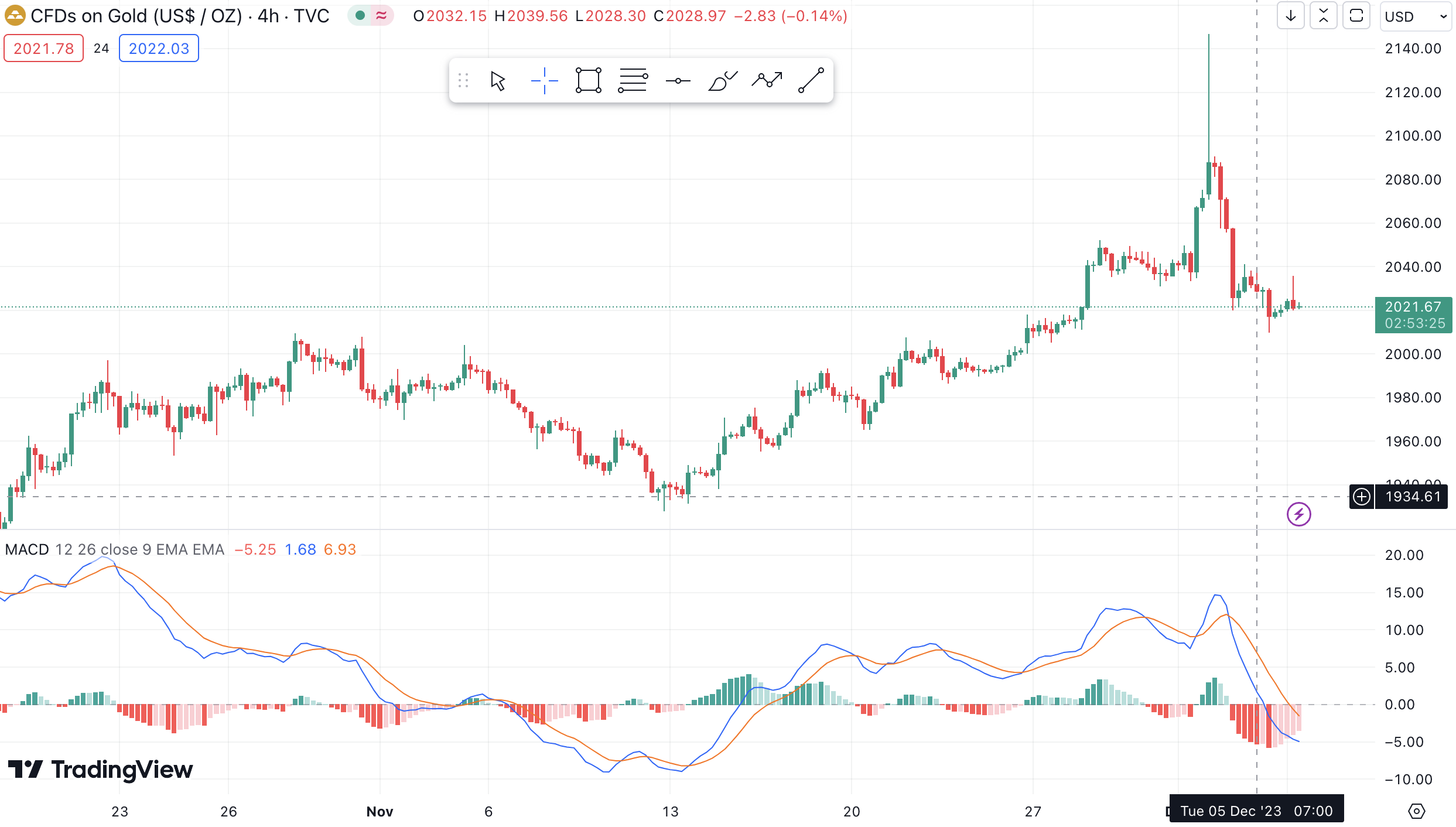Click the high price value 2039.56
The width and height of the screenshot is (1456, 827).
pos(537,16)
